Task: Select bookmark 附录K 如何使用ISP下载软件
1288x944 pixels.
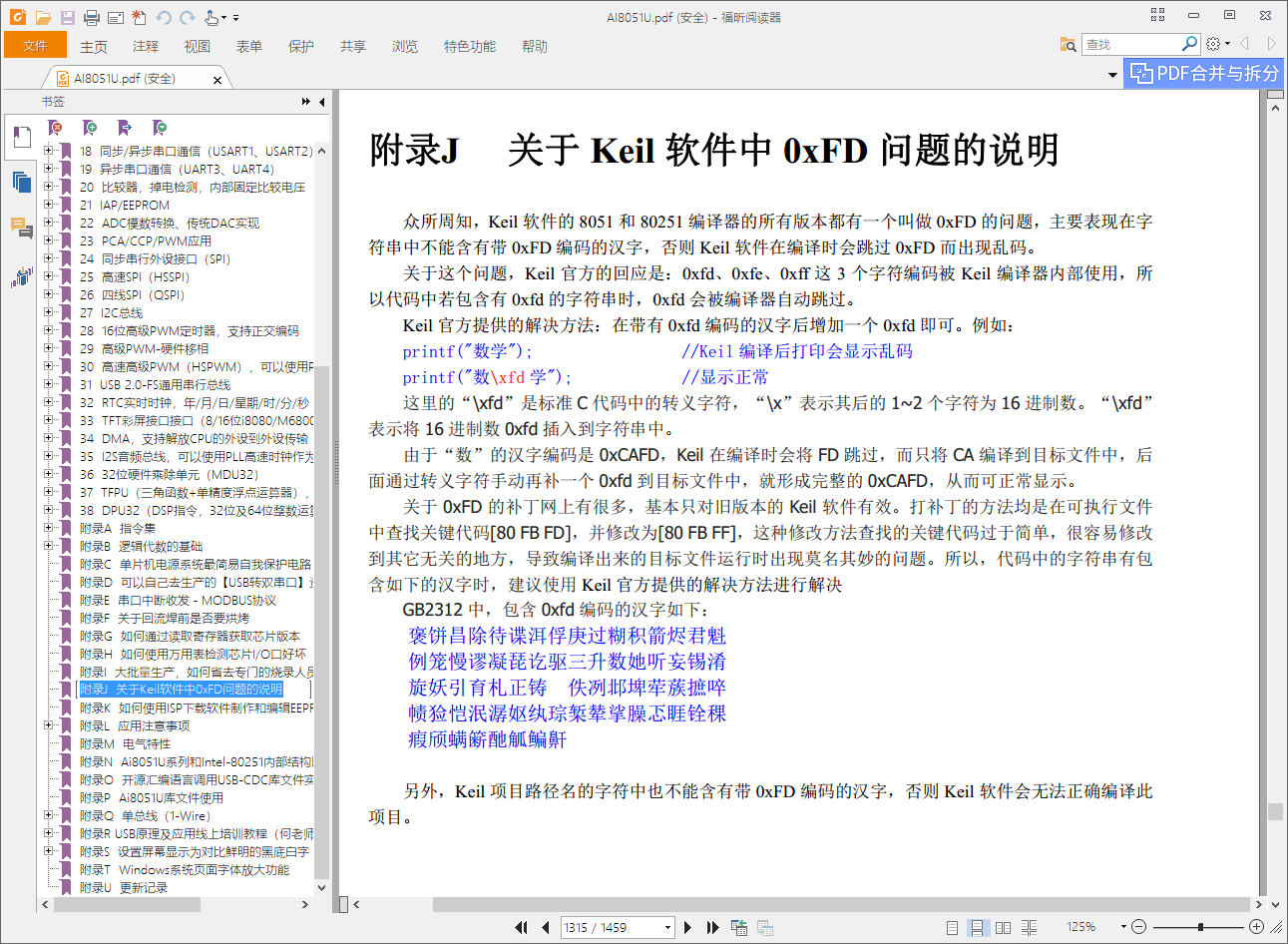Action: pyautogui.click(x=196, y=708)
